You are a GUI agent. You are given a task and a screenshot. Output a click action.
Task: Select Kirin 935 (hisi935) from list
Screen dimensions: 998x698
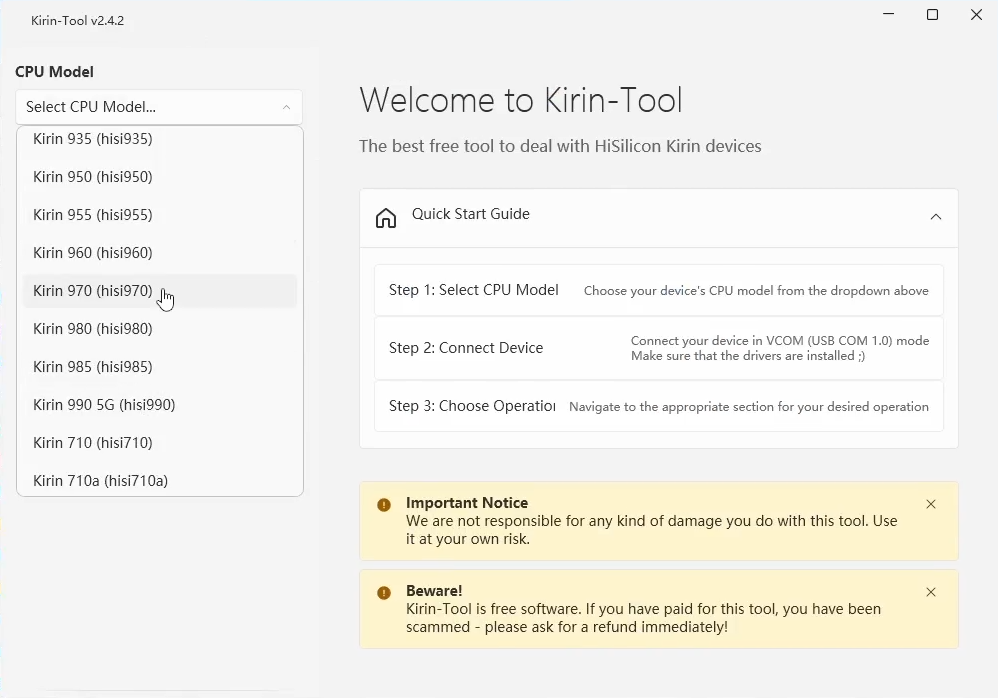coord(160,139)
